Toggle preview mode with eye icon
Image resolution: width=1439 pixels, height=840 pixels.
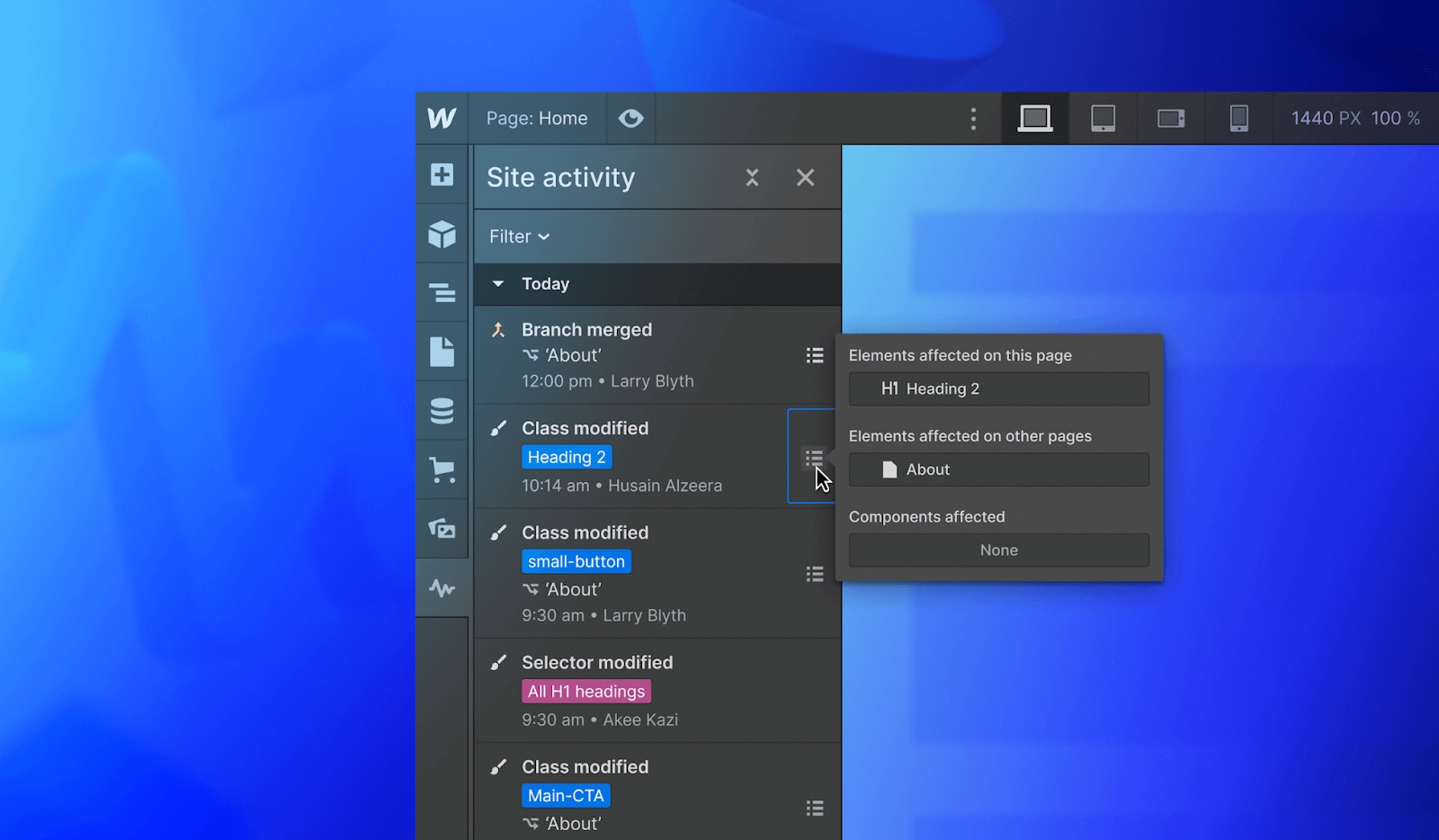pyautogui.click(x=630, y=119)
